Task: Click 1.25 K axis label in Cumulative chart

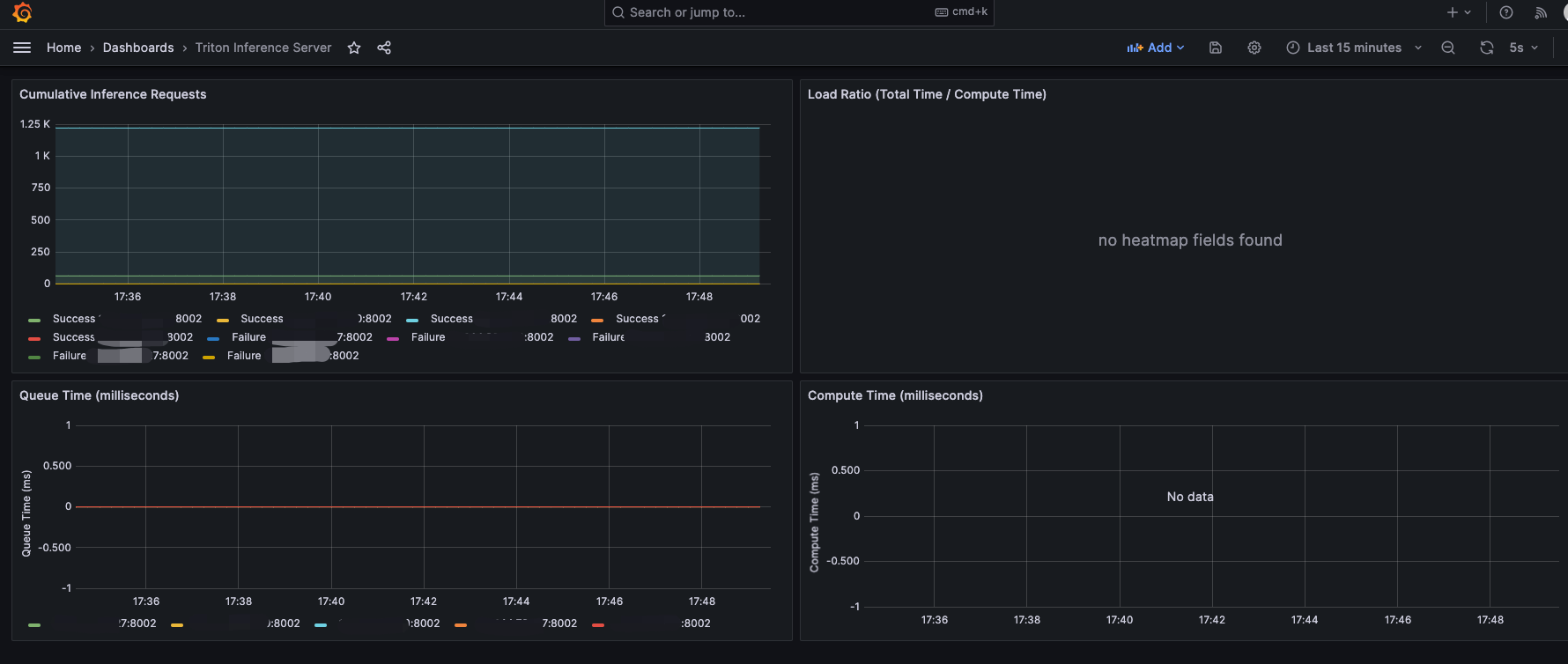Action: (x=35, y=124)
